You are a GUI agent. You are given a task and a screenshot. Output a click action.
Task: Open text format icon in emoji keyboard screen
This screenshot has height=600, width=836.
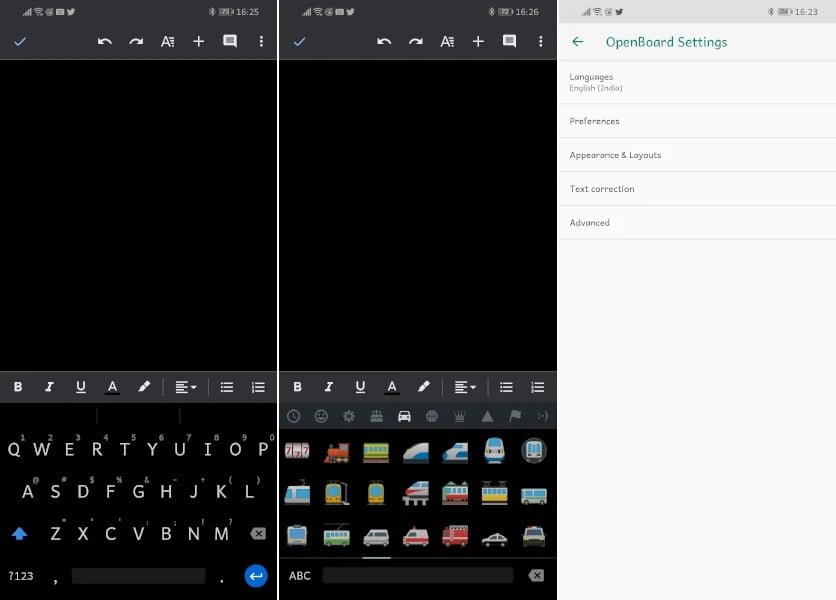447,42
